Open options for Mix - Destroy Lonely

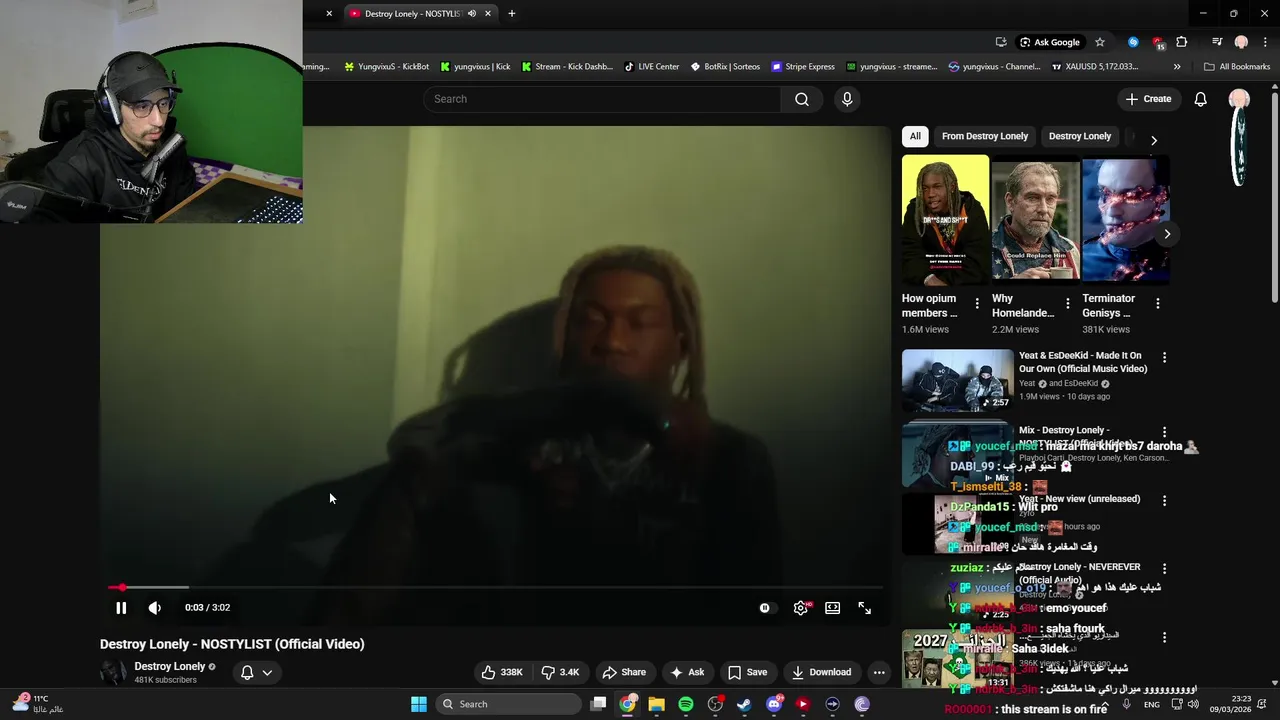tap(1164, 433)
